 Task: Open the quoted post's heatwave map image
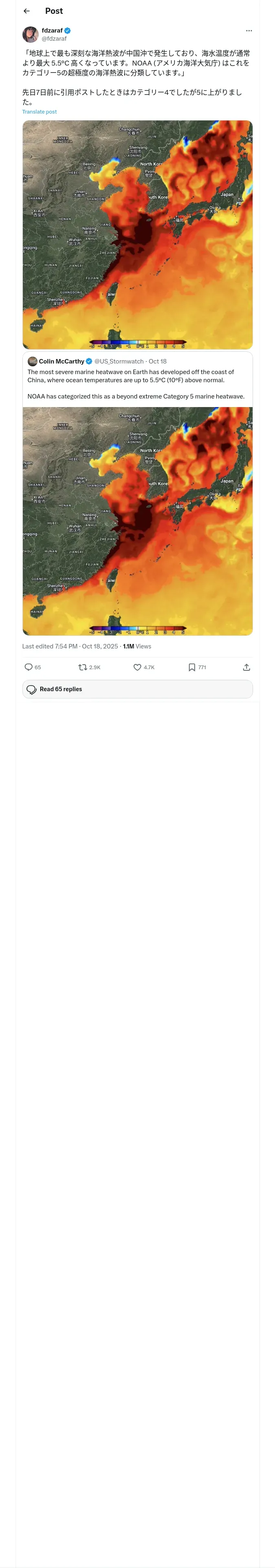point(137,521)
